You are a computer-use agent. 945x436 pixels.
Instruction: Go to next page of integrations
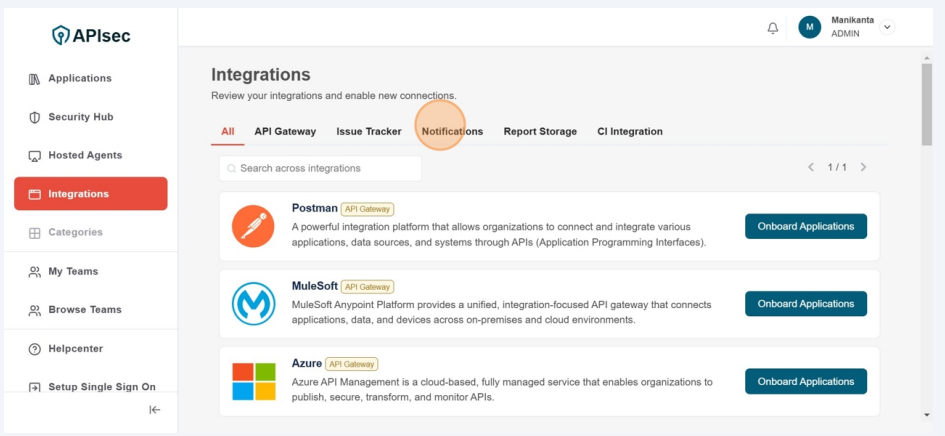[863, 168]
